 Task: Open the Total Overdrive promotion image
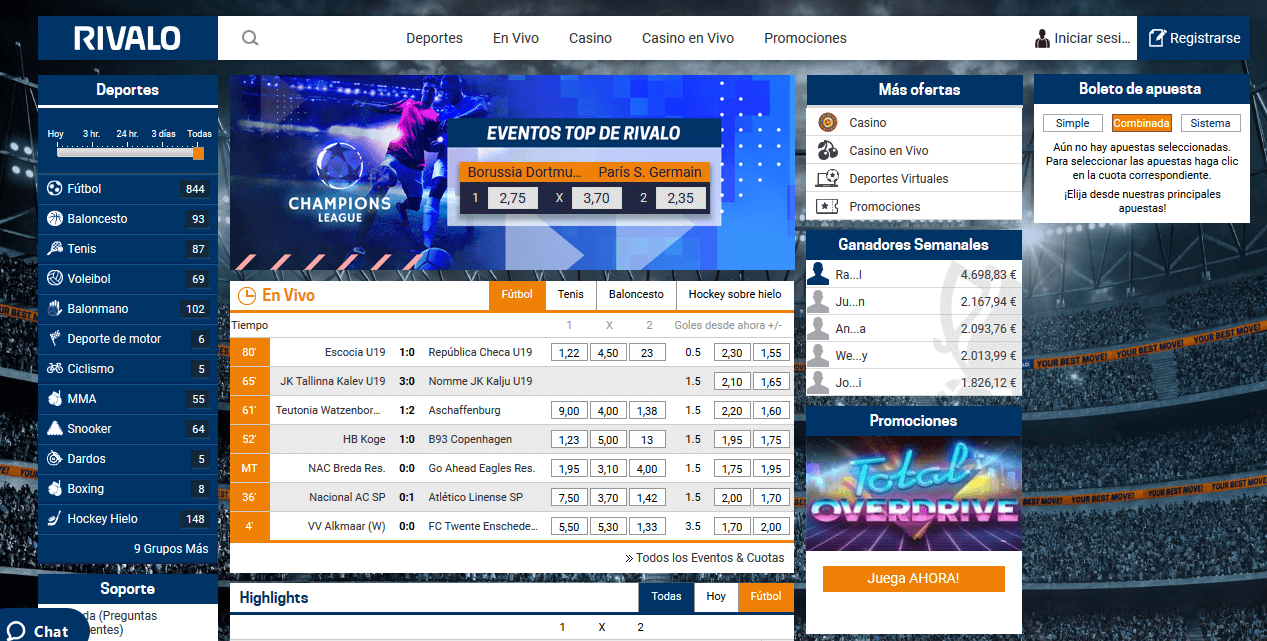[x=913, y=494]
